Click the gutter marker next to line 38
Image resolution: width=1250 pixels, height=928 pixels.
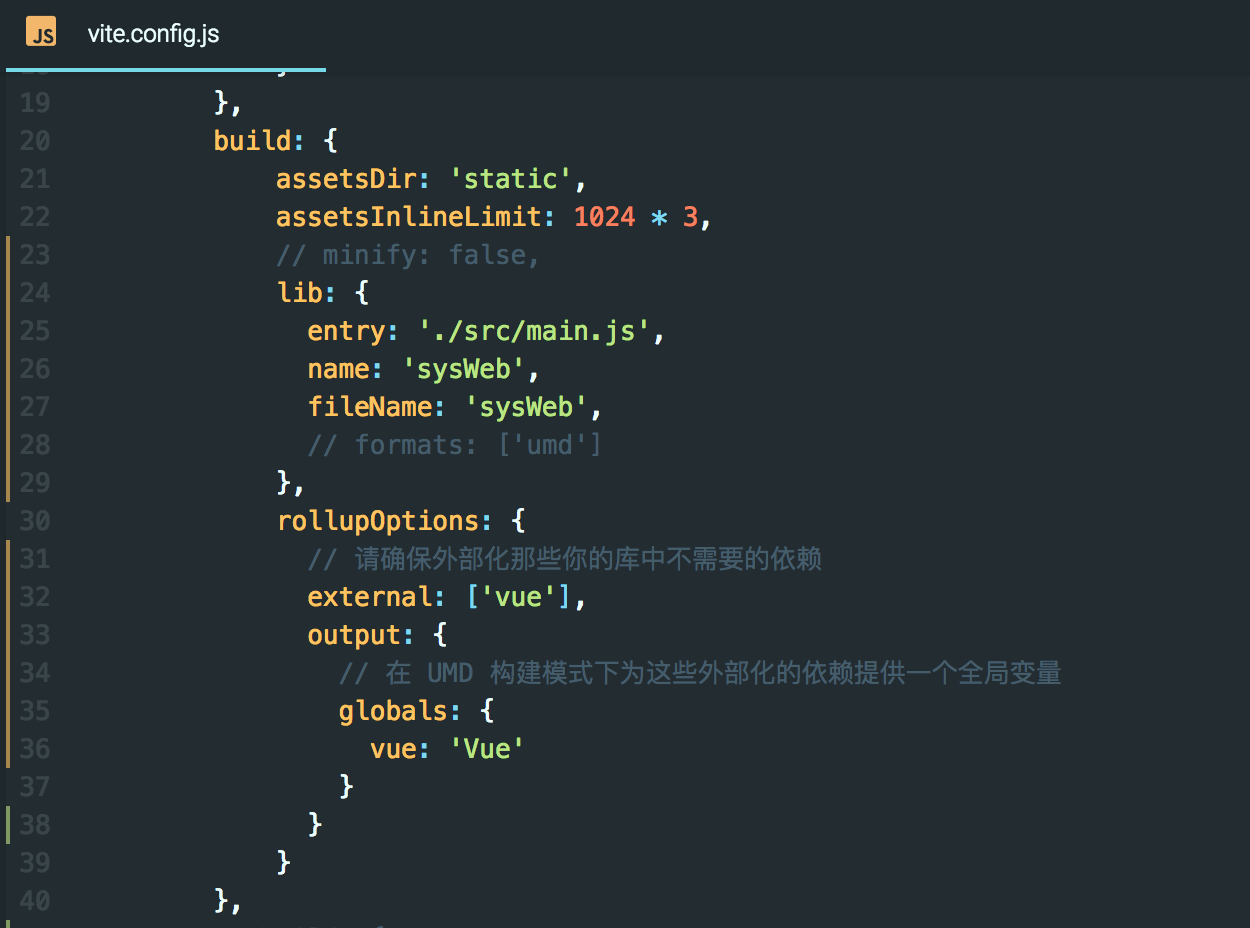(x=8, y=824)
